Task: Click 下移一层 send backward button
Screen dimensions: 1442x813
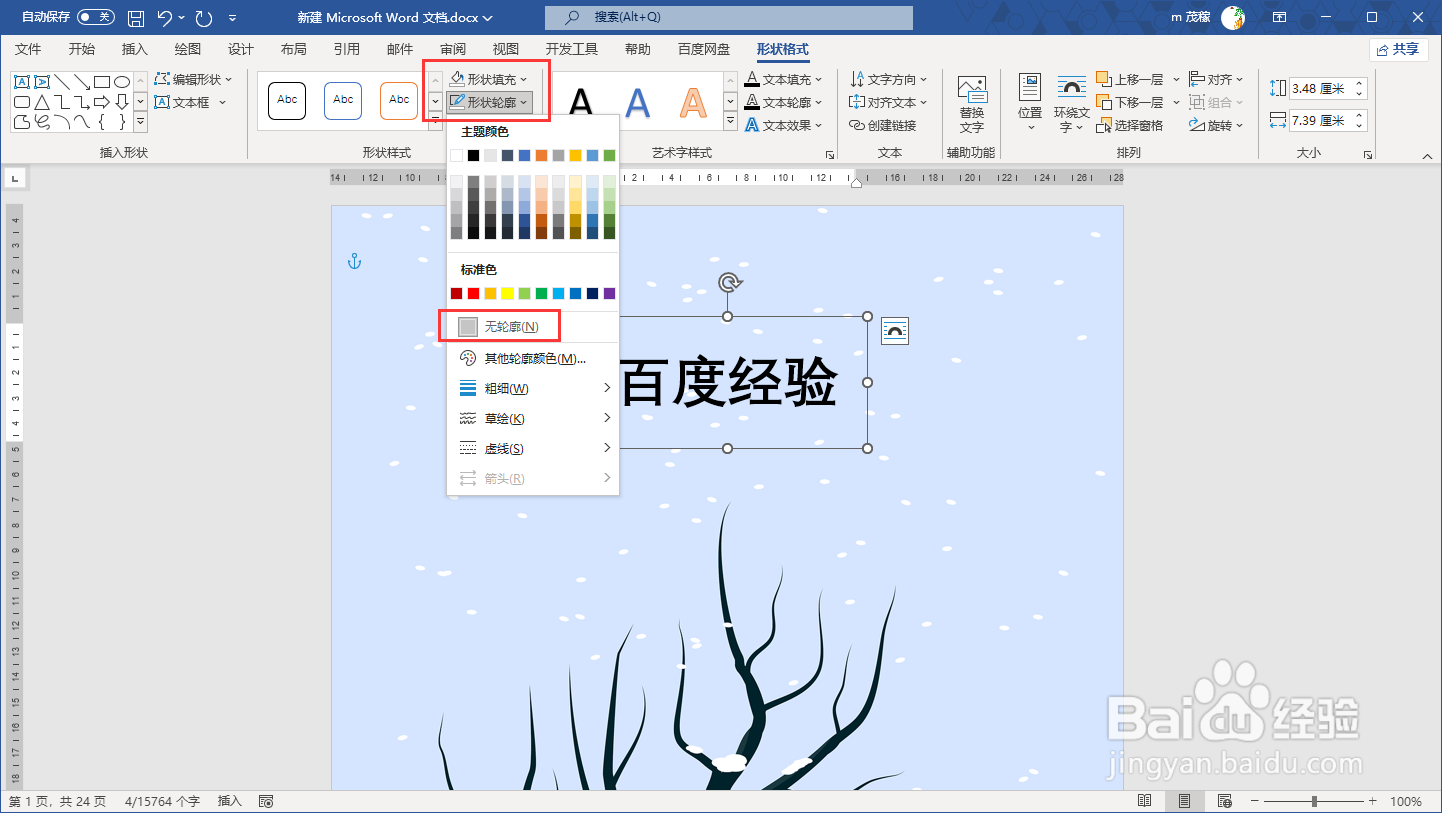Action: click(1130, 102)
